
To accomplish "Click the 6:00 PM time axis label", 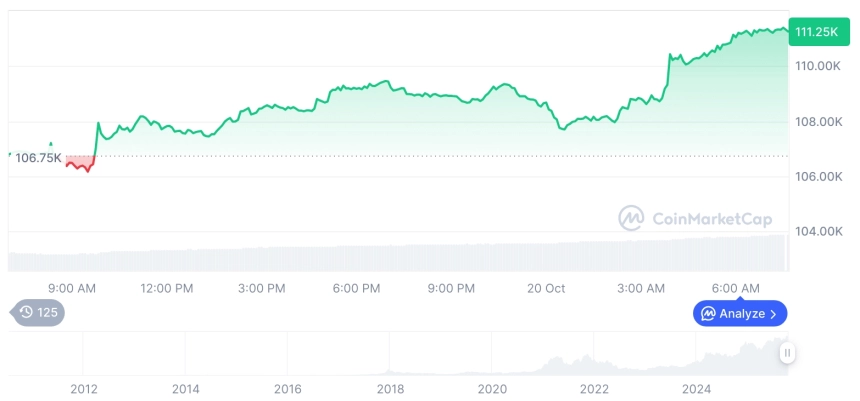I will (356, 288).
